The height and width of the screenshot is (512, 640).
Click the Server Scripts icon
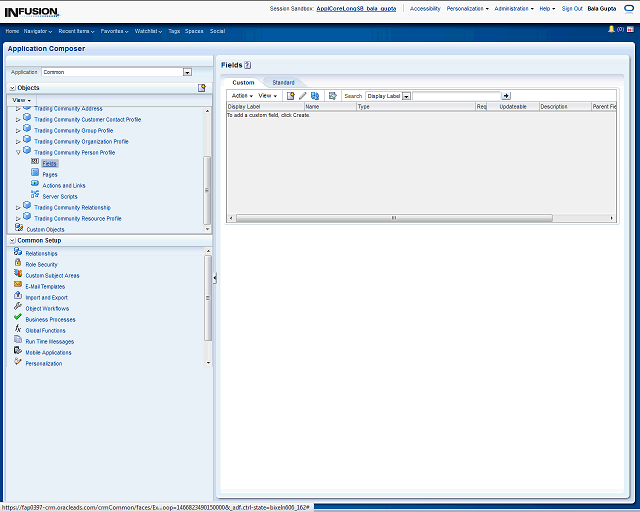(35, 196)
